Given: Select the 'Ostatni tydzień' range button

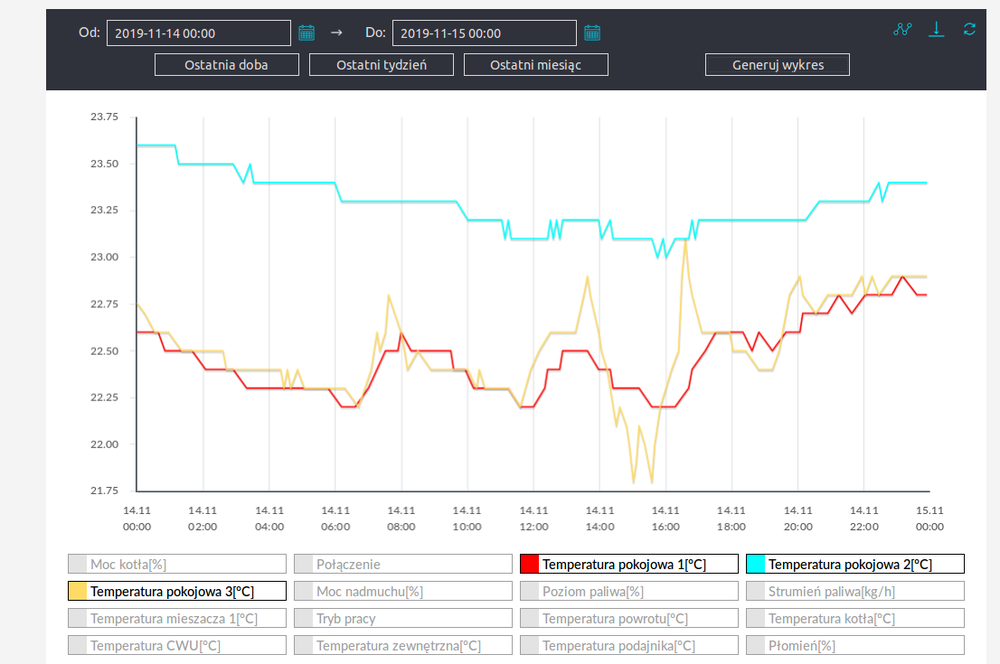Looking at the screenshot, I should pos(381,65).
